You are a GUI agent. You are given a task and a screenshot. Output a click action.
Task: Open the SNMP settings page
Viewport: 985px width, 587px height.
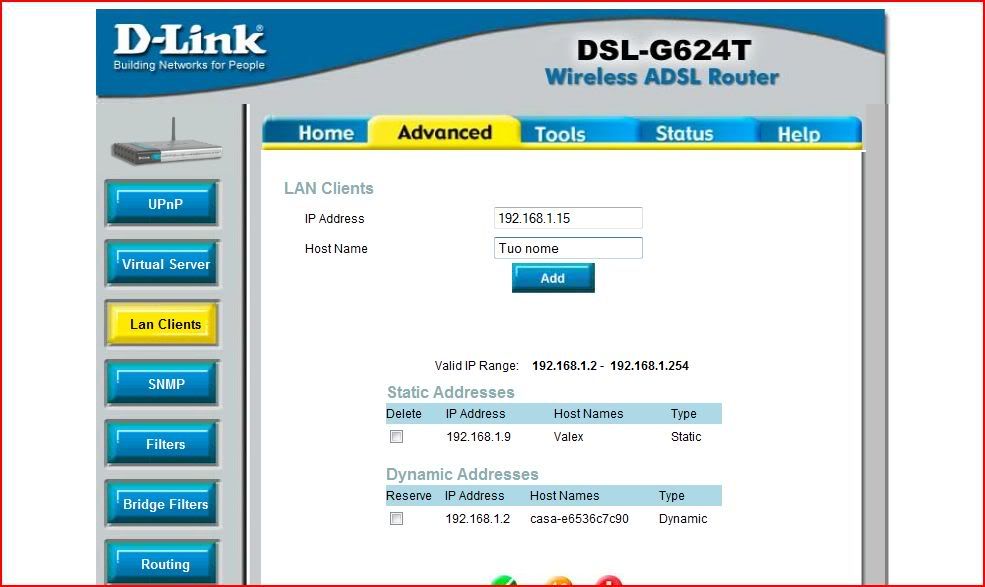pos(163,384)
